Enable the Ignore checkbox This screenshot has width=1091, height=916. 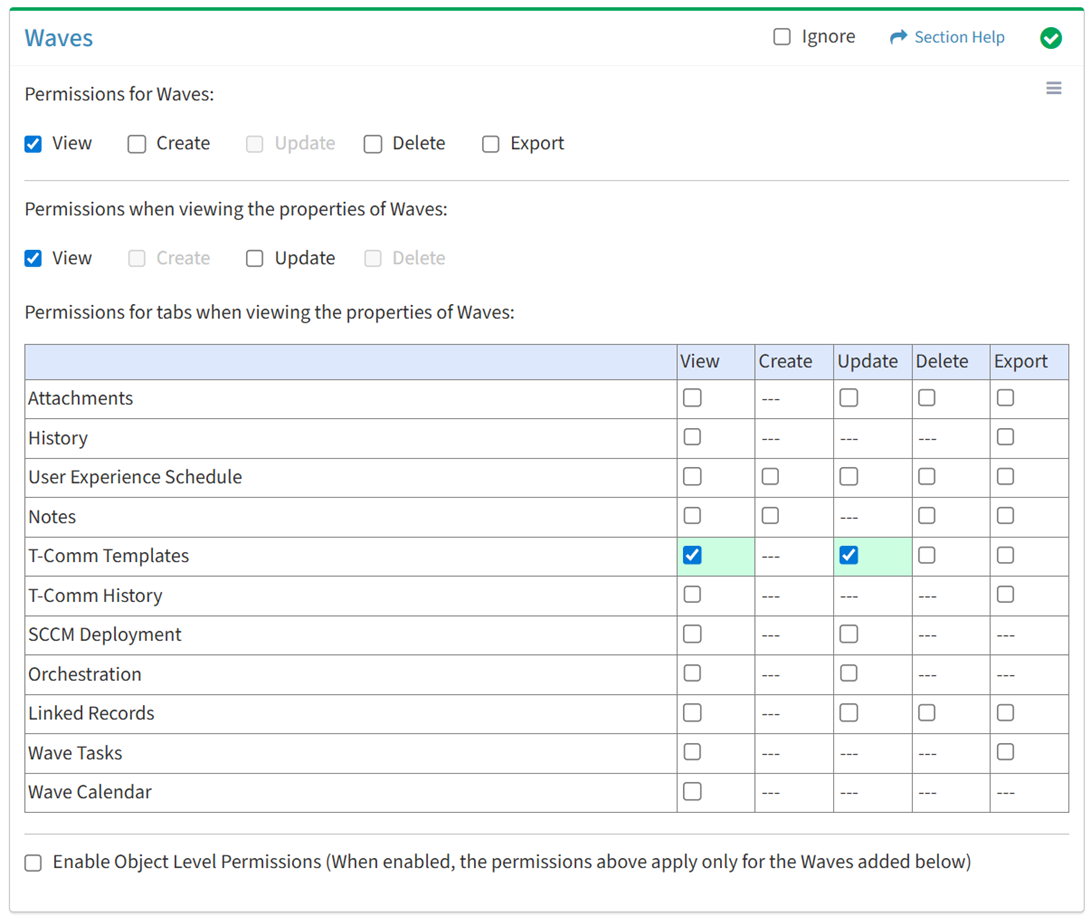click(782, 37)
